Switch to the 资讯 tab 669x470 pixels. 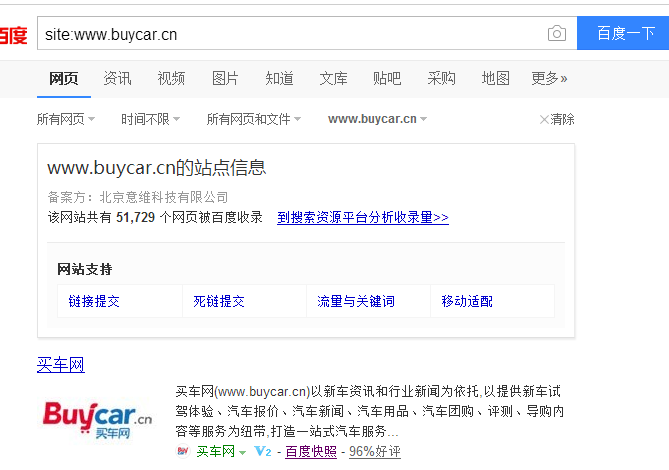pos(117,78)
